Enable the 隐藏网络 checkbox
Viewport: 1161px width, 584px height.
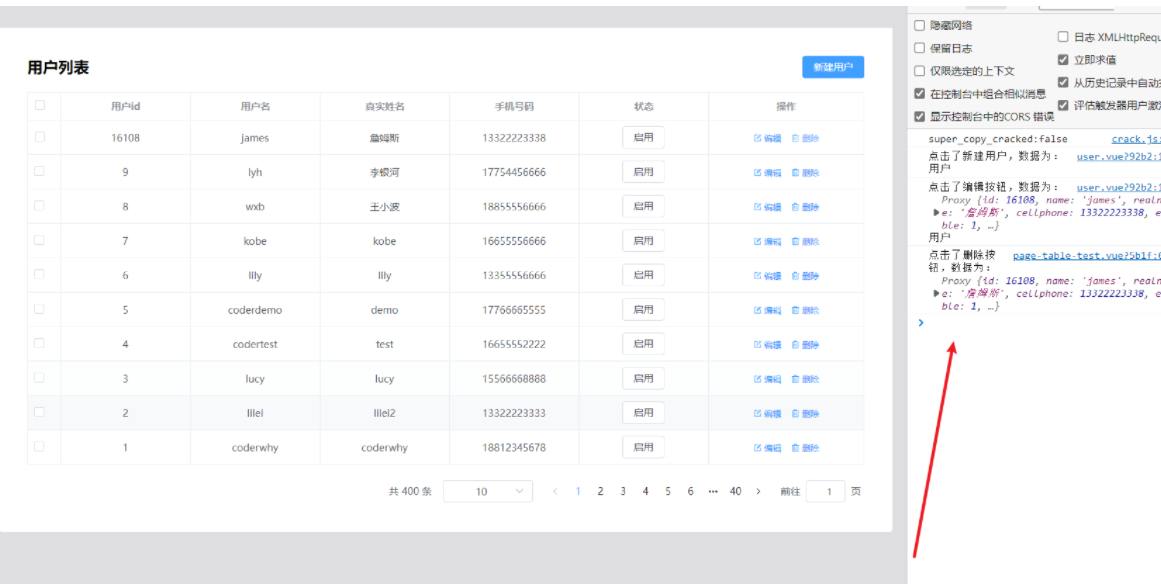[x=920, y=25]
